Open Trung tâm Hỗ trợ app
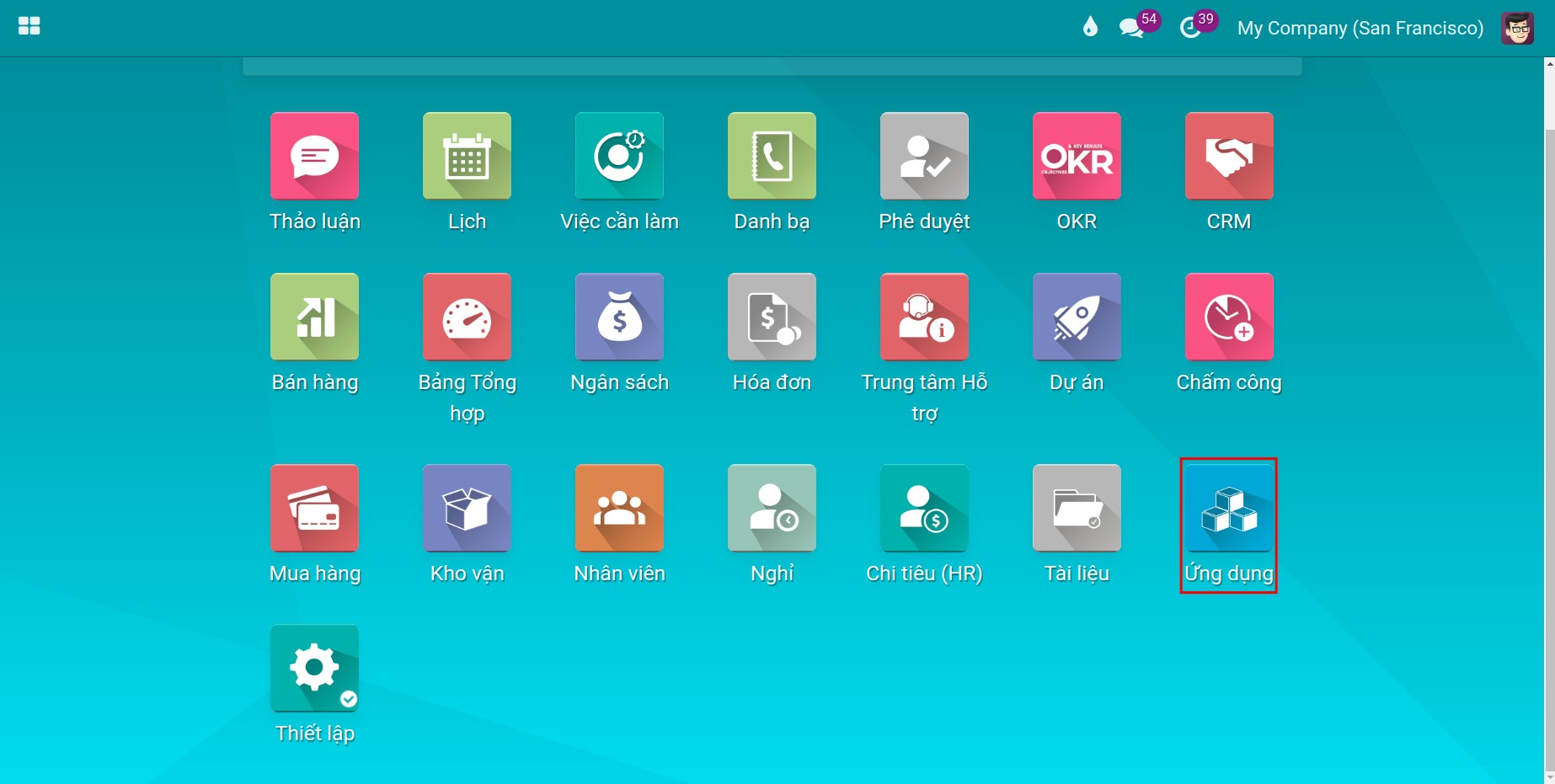The width and height of the screenshot is (1555, 784). pyautogui.click(x=924, y=317)
